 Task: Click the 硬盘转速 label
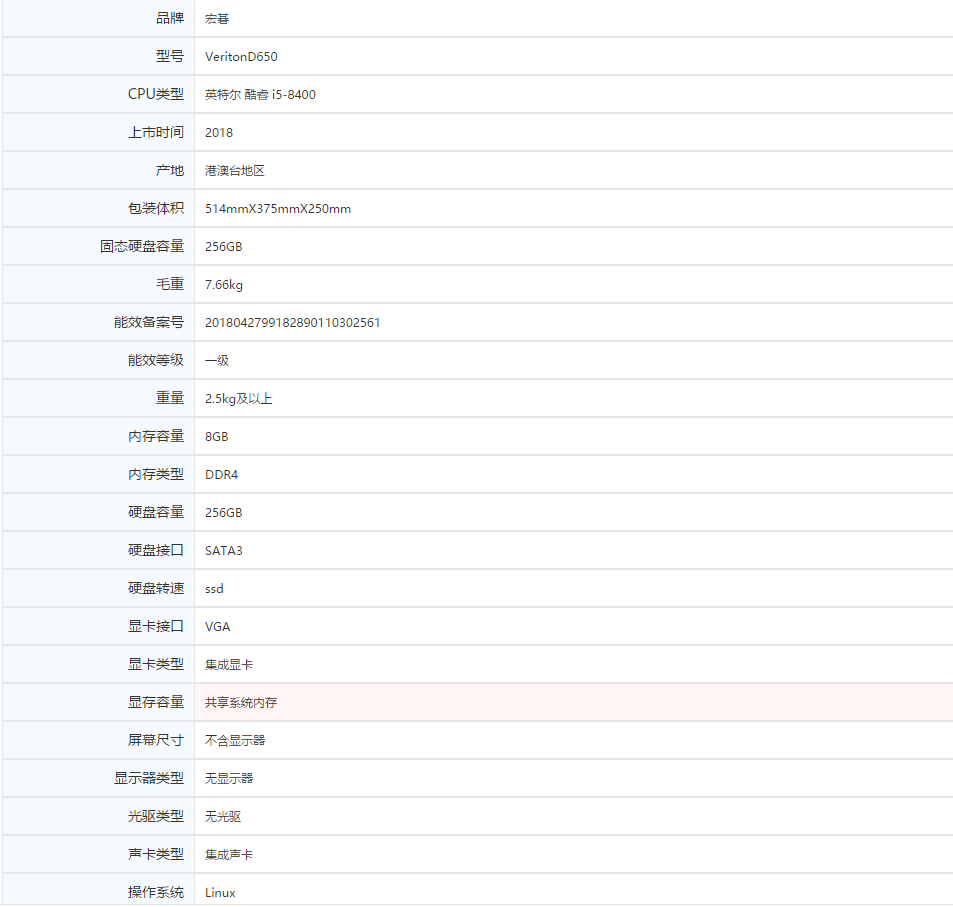pyautogui.click(x=156, y=588)
